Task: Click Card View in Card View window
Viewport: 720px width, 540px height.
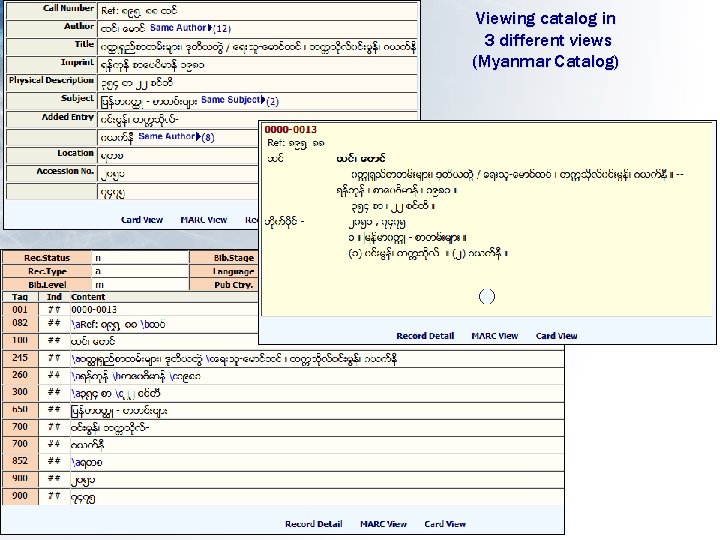Action: (x=557, y=336)
